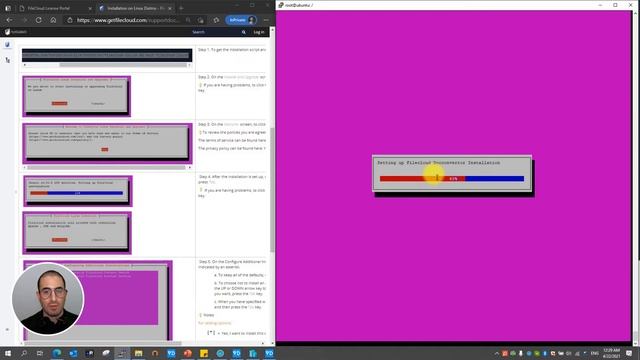Open the Edge settings and more menu
Viewport: 640px width, 360px height.
tap(266, 20)
